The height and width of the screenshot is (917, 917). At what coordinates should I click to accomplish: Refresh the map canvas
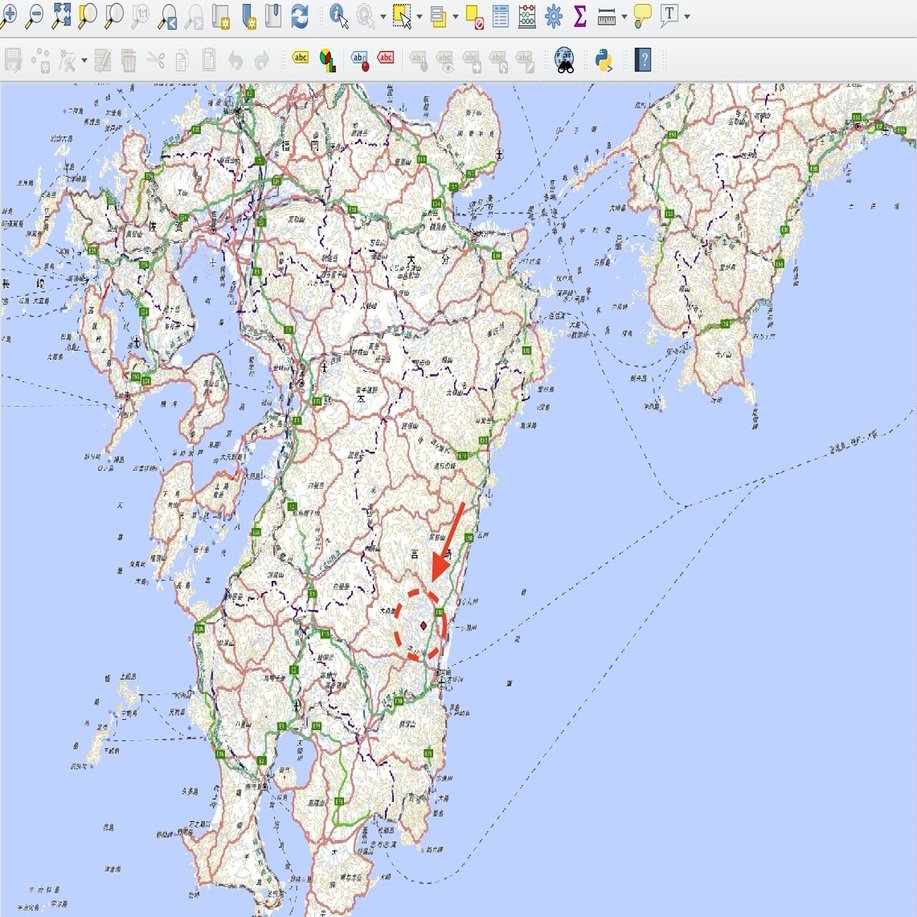pyautogui.click(x=300, y=16)
